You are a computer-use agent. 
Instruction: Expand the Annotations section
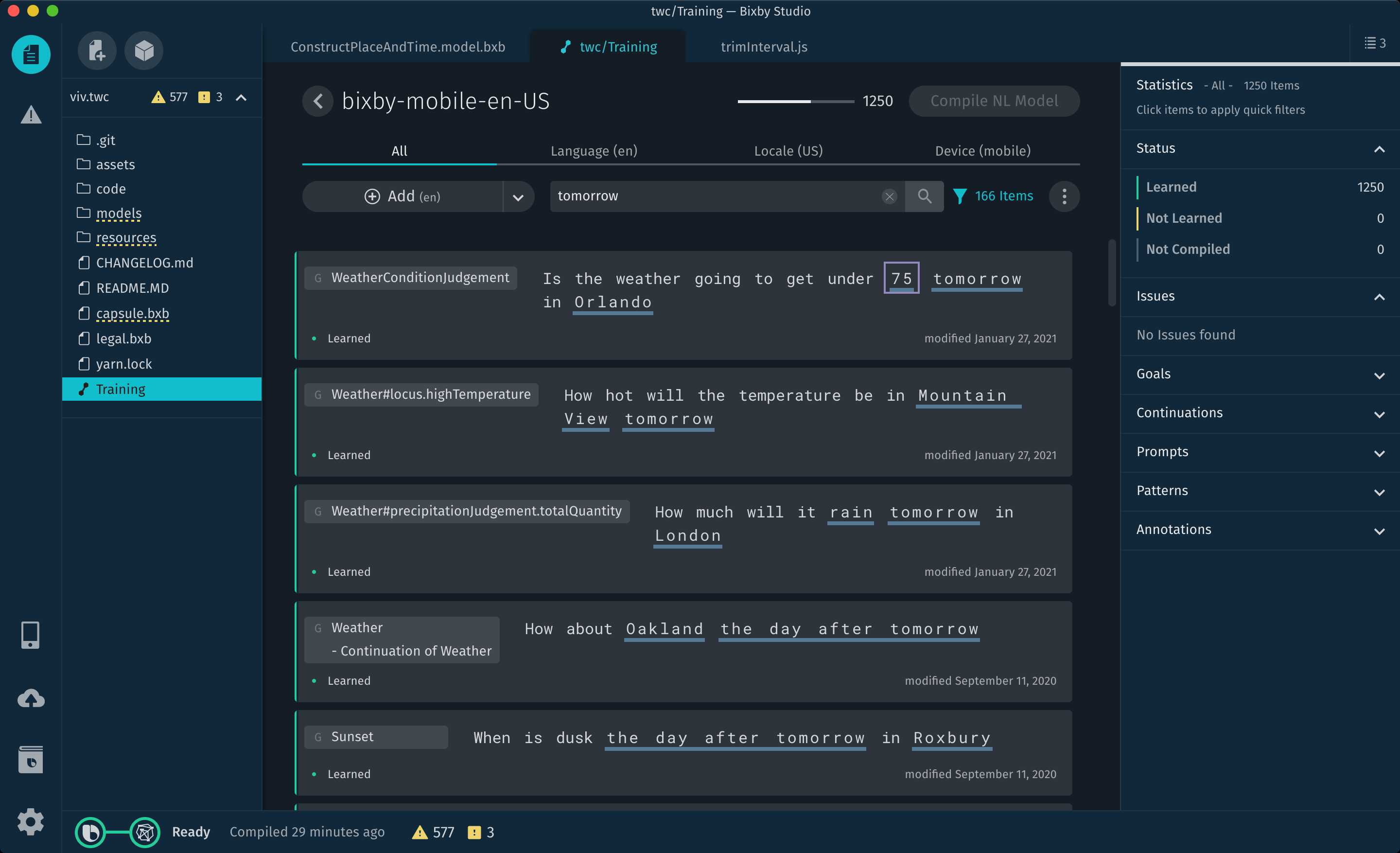click(1379, 531)
